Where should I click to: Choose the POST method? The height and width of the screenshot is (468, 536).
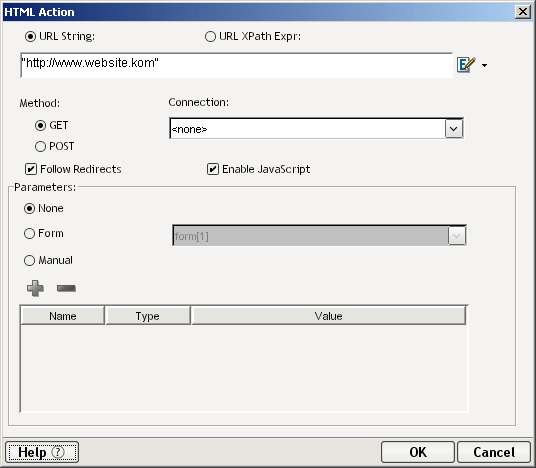coord(40,146)
